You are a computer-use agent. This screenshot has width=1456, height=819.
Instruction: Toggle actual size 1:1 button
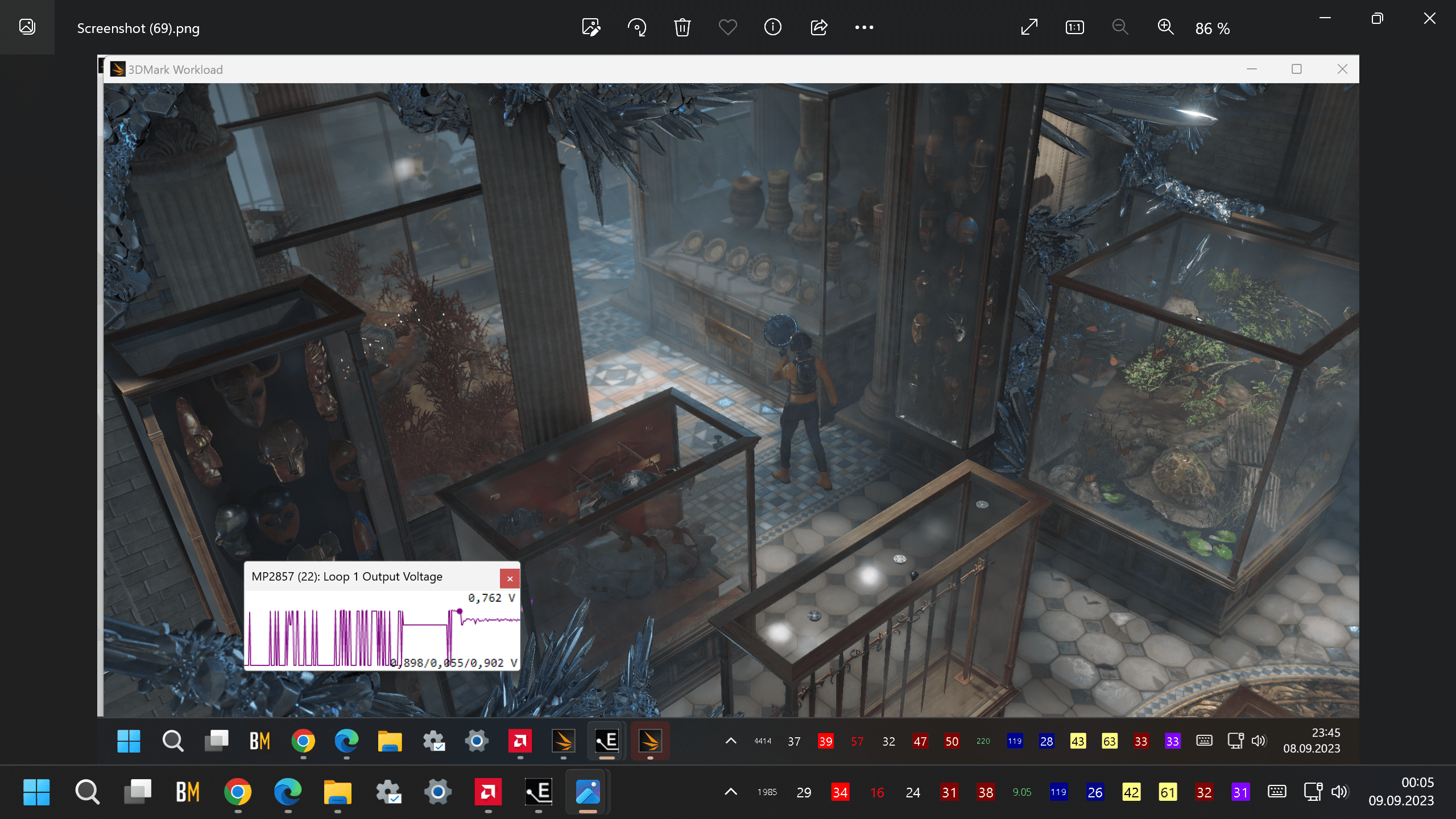click(x=1074, y=27)
